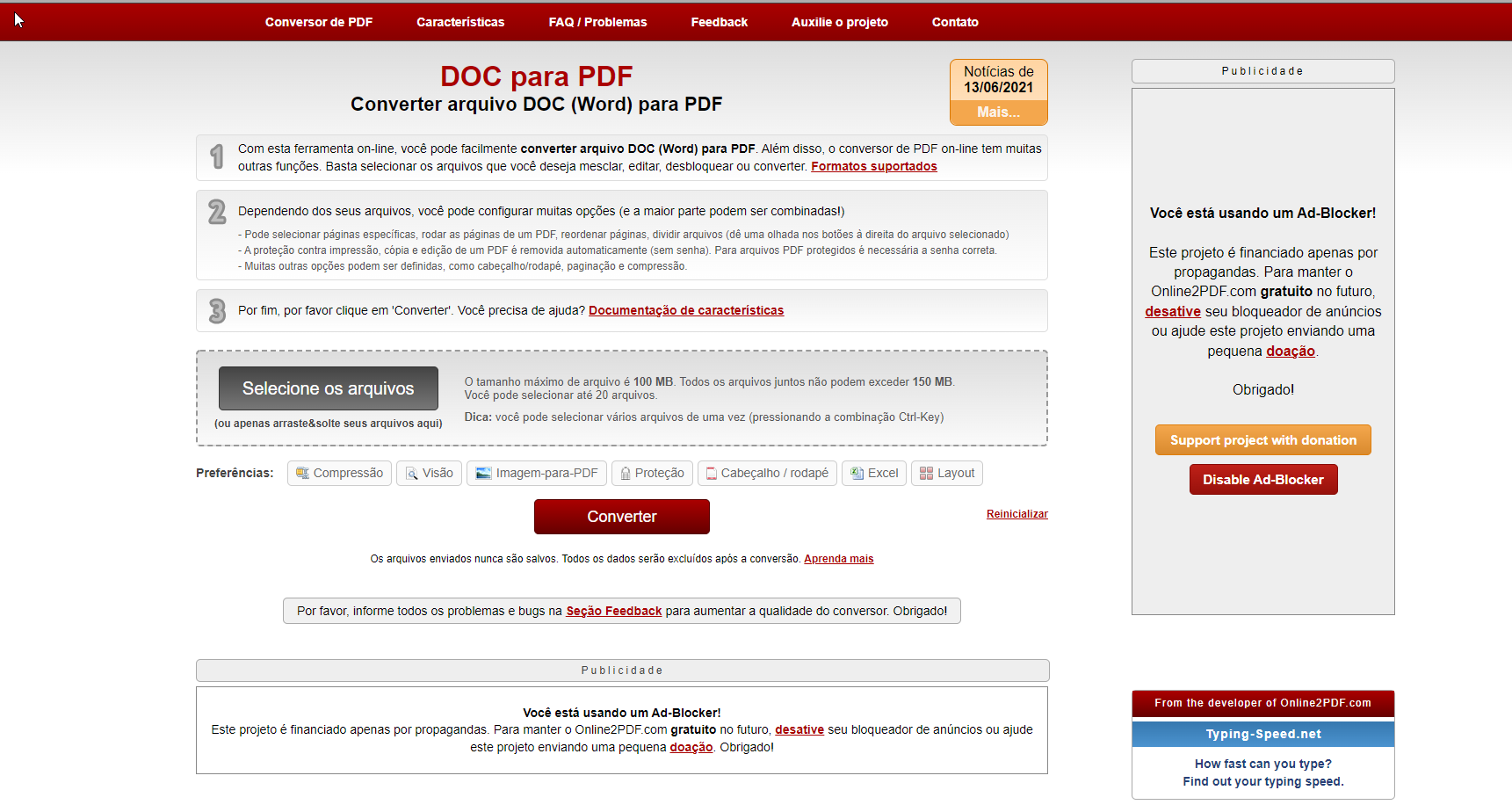Click the Visão magnifier icon
Image resolution: width=1512 pixels, height=812 pixels.
point(412,474)
